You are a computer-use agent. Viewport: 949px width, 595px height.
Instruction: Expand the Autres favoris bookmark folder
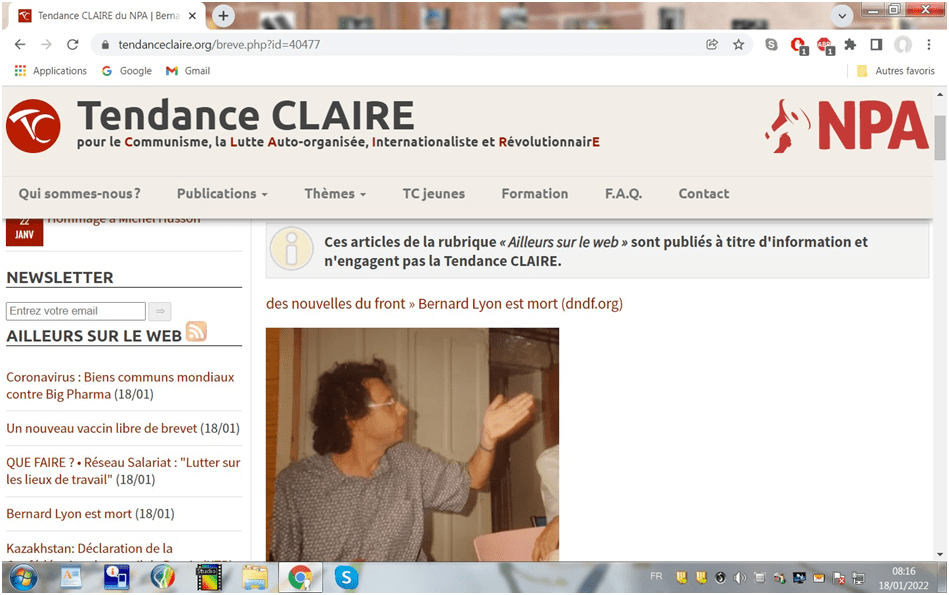[896, 71]
